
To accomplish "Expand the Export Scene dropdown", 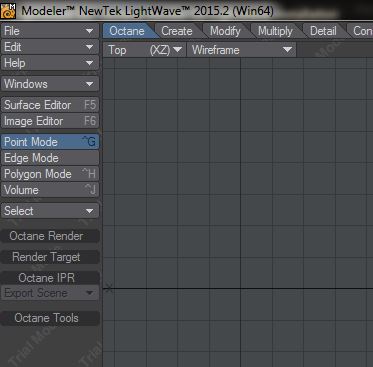I will (x=50, y=293).
